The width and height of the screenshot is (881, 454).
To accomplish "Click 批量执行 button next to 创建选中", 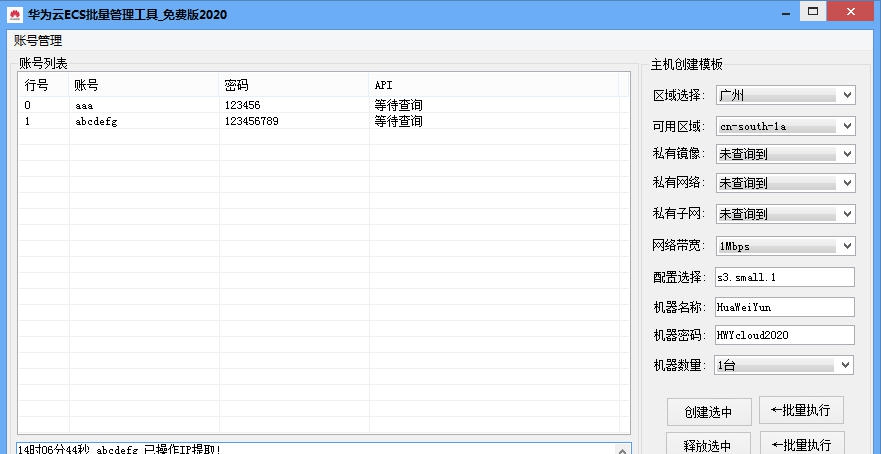I will click(x=802, y=410).
